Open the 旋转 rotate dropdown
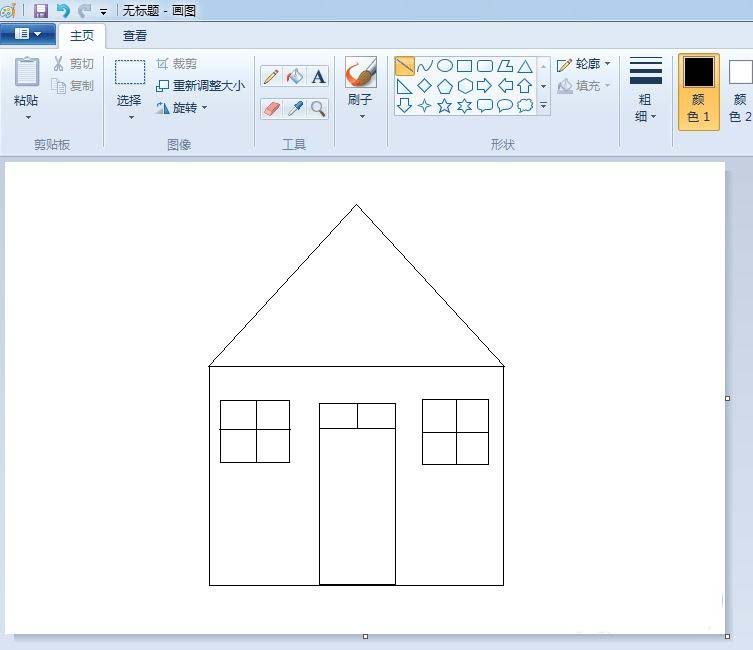Viewport: 753px width, 650px height. tap(182, 108)
